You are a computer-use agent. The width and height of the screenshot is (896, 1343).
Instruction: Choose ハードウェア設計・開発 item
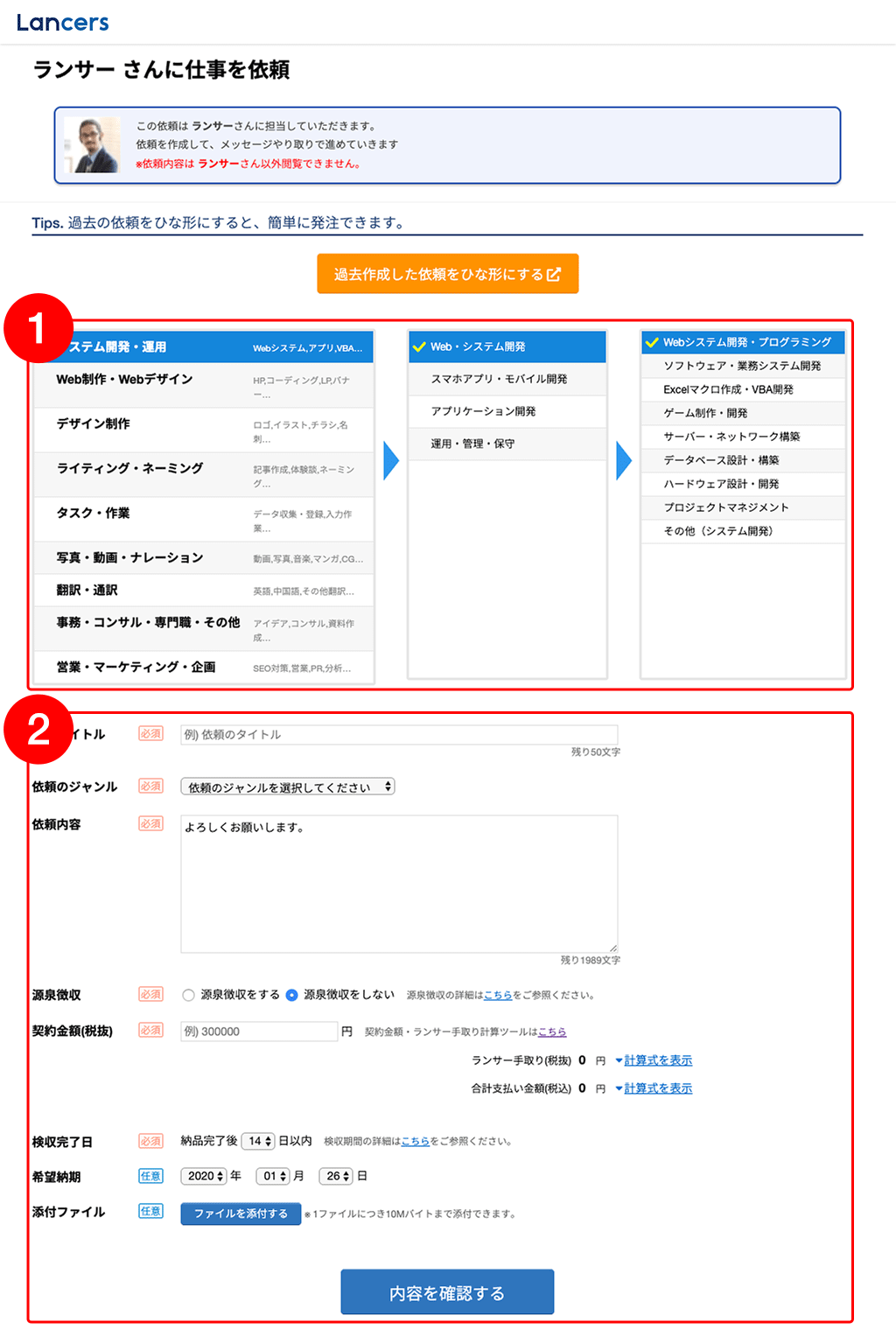click(x=743, y=484)
